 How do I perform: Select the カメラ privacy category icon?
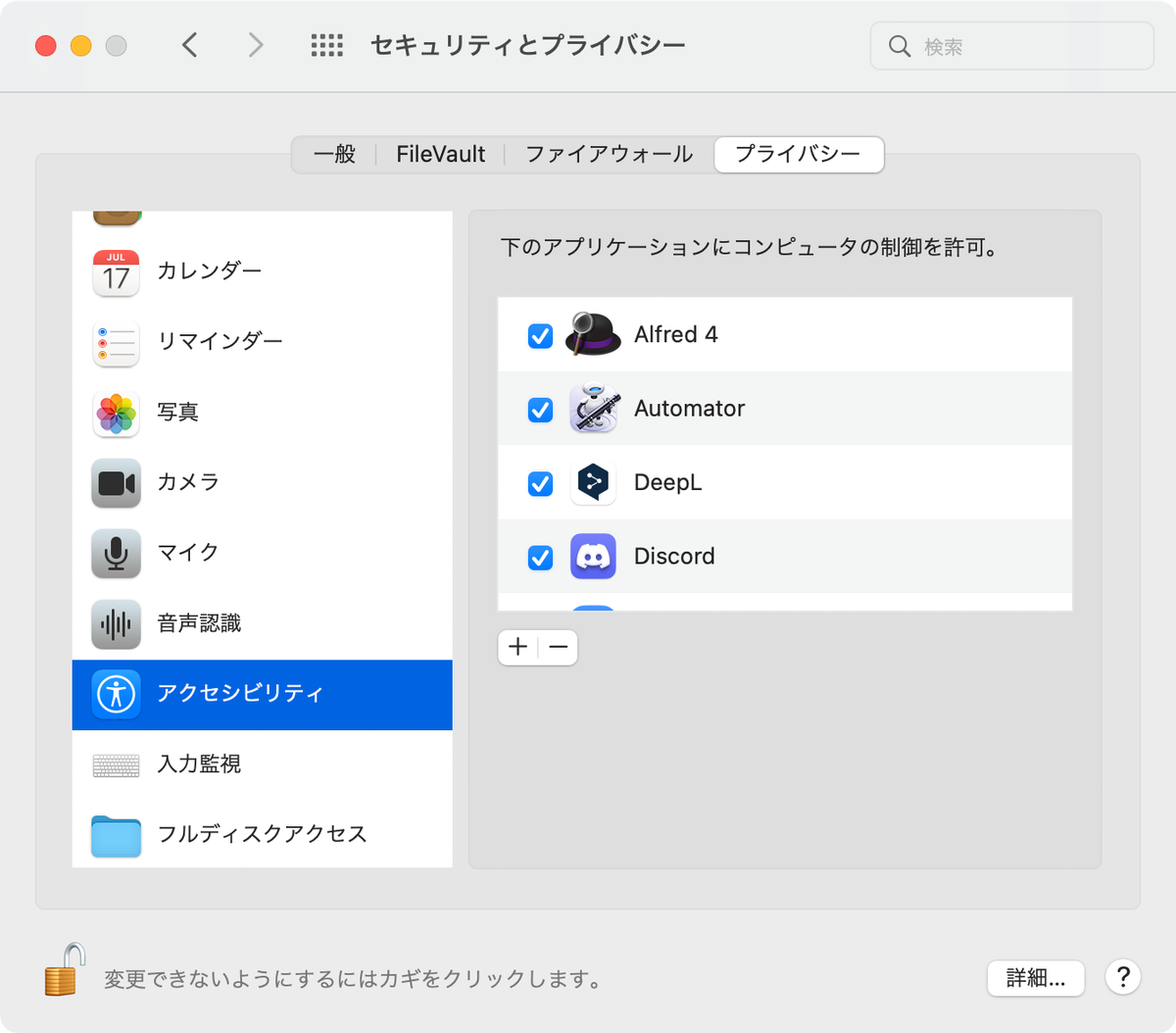116,483
